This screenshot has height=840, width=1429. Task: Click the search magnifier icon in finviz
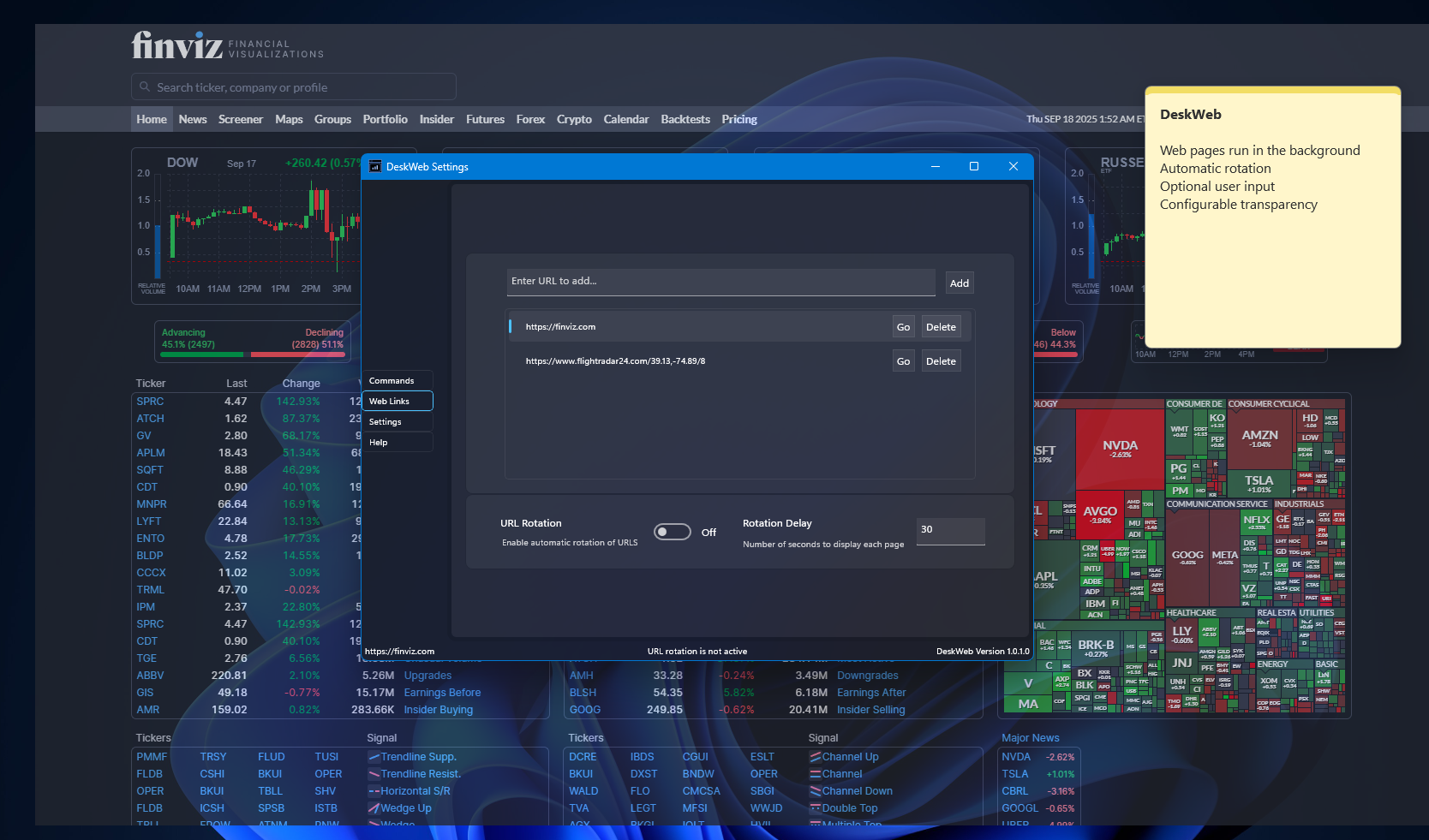point(145,87)
